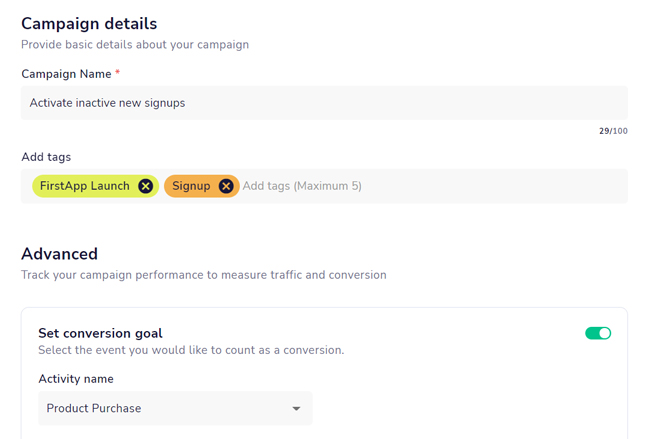Disable the Set conversion goal switch
Image resolution: width=650 pixels, height=439 pixels.
[598, 333]
